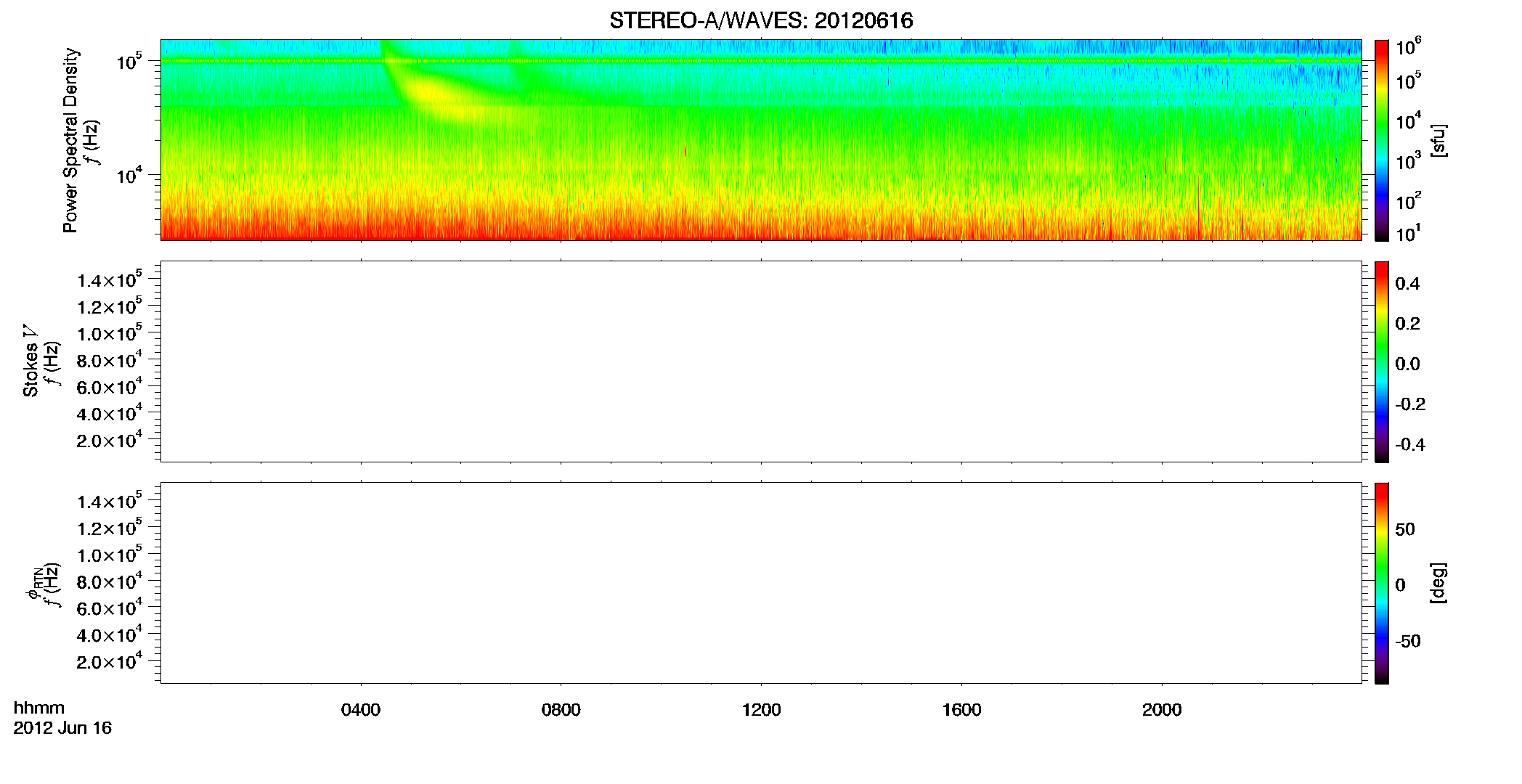1522x784 pixels.
Task: Select the 1600 time tick label
Action: [x=961, y=710]
